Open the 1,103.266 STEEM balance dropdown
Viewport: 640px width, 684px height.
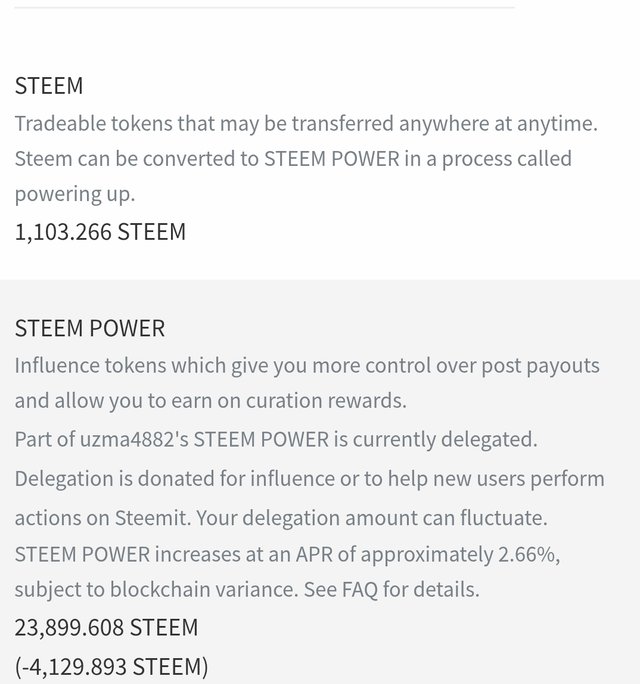(x=100, y=232)
